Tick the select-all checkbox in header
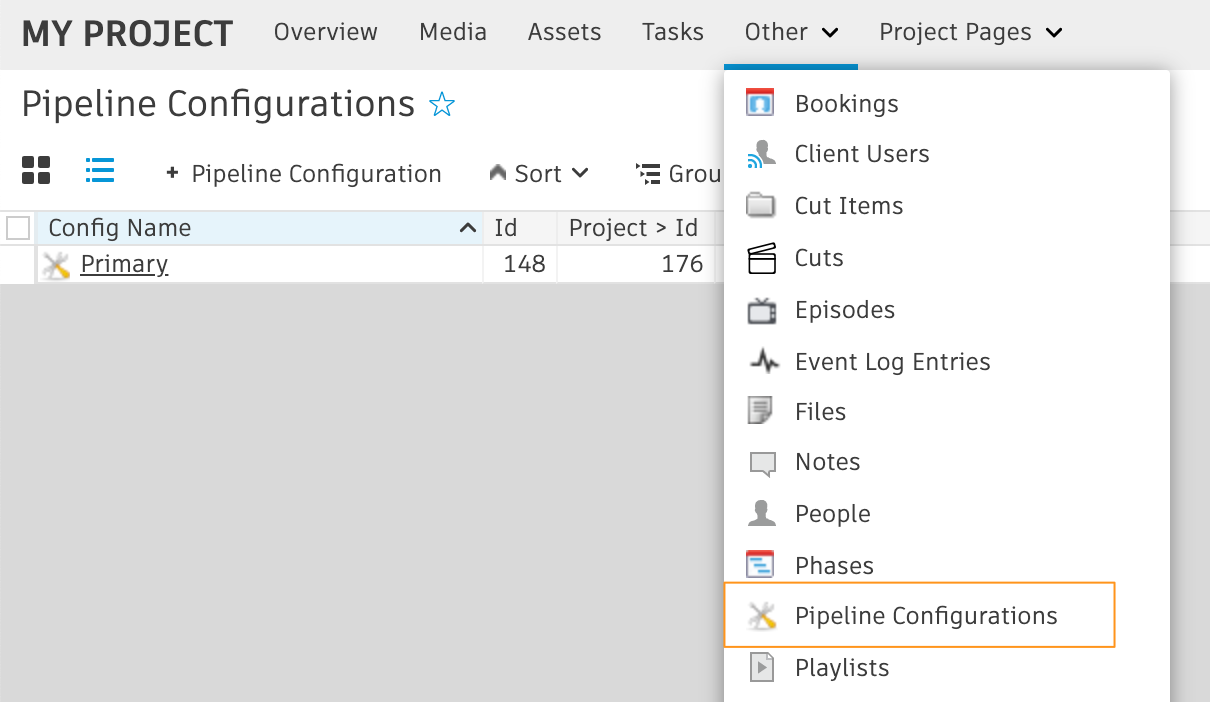The image size is (1210, 702). coord(18,228)
